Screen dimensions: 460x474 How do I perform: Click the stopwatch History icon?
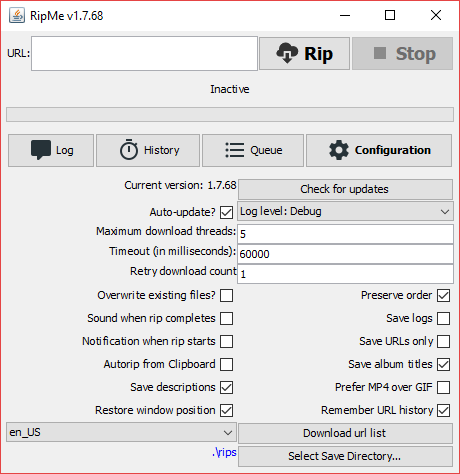(x=129, y=150)
